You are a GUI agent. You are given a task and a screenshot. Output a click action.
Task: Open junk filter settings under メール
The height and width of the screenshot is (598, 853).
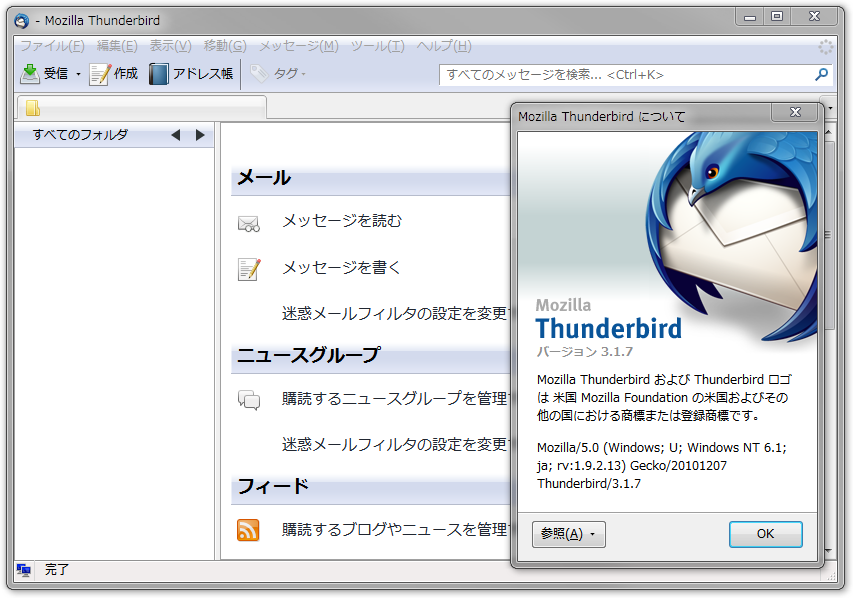395,313
